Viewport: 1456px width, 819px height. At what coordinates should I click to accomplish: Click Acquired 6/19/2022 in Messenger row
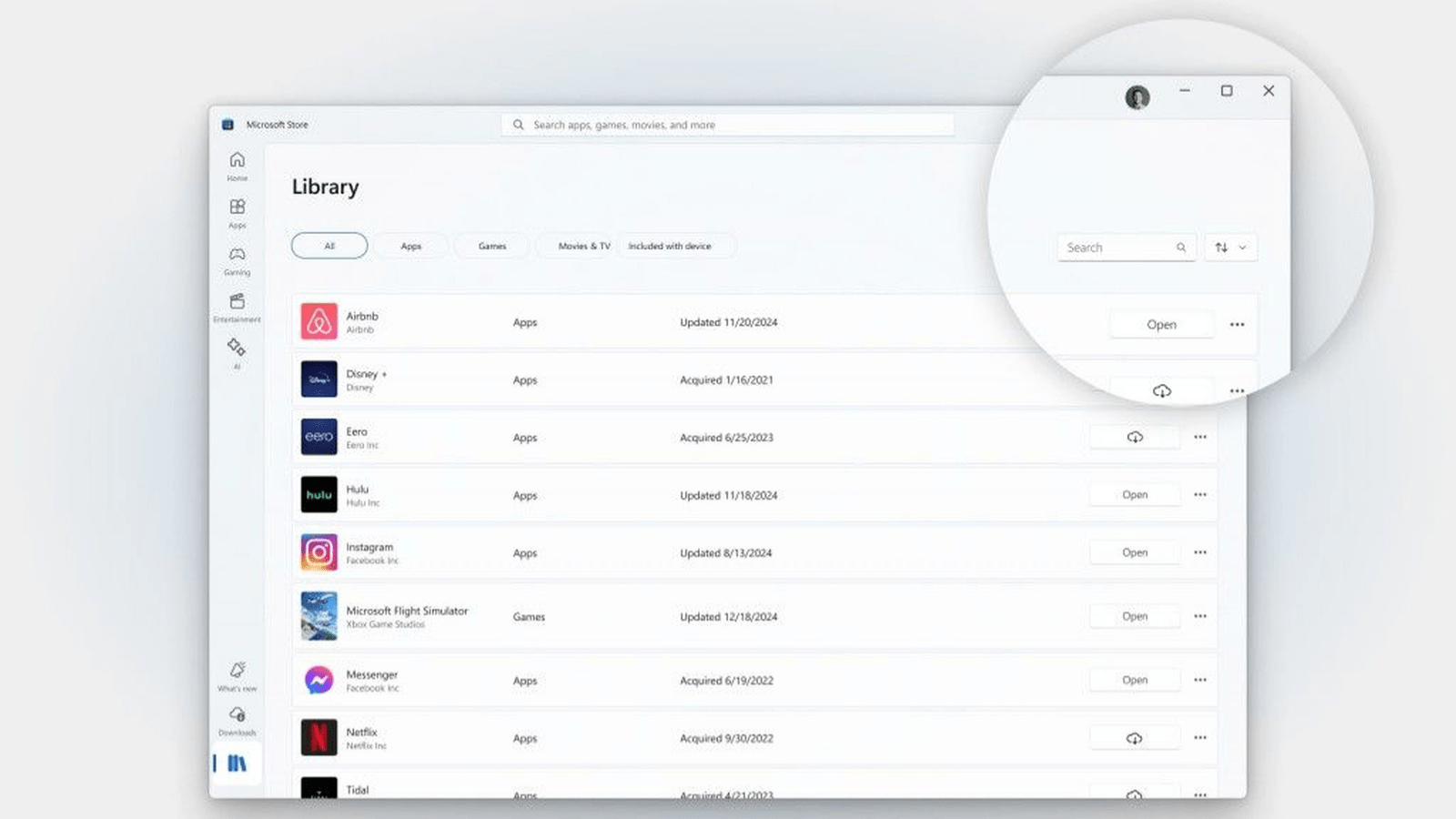point(727,681)
